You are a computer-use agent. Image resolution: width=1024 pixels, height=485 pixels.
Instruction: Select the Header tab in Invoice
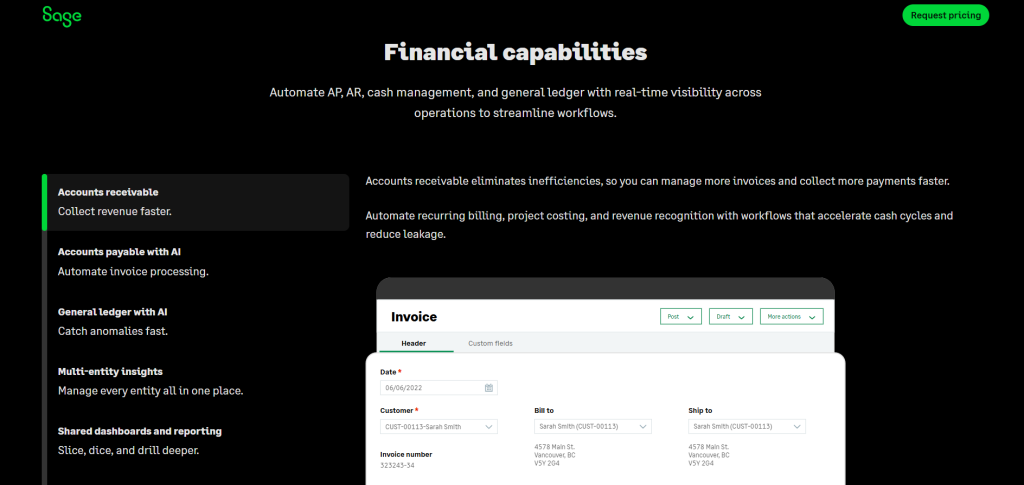413,344
